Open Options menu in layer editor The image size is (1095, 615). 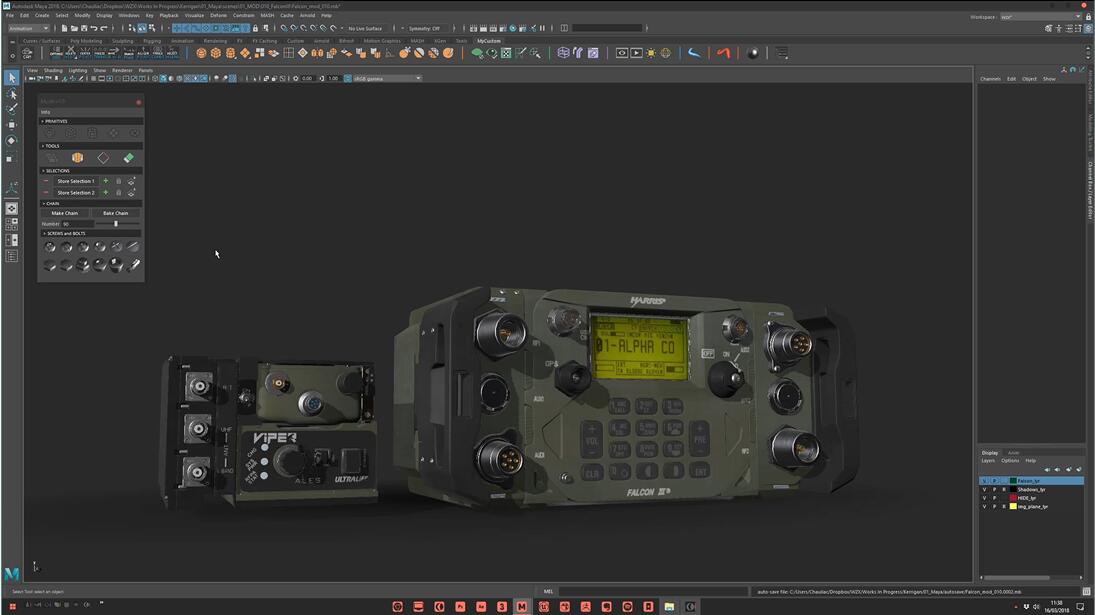(x=1010, y=461)
